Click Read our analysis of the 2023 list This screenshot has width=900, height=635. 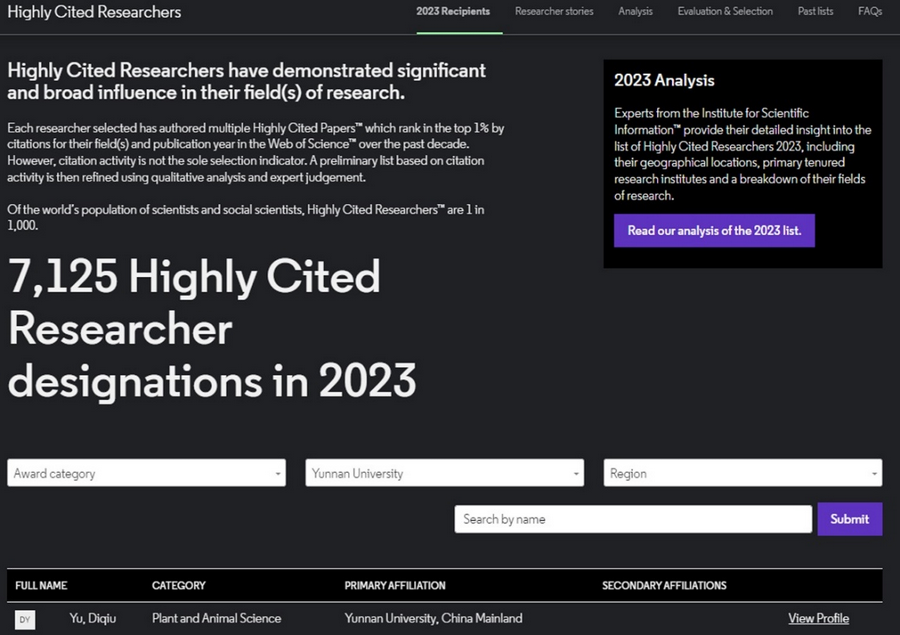point(714,231)
